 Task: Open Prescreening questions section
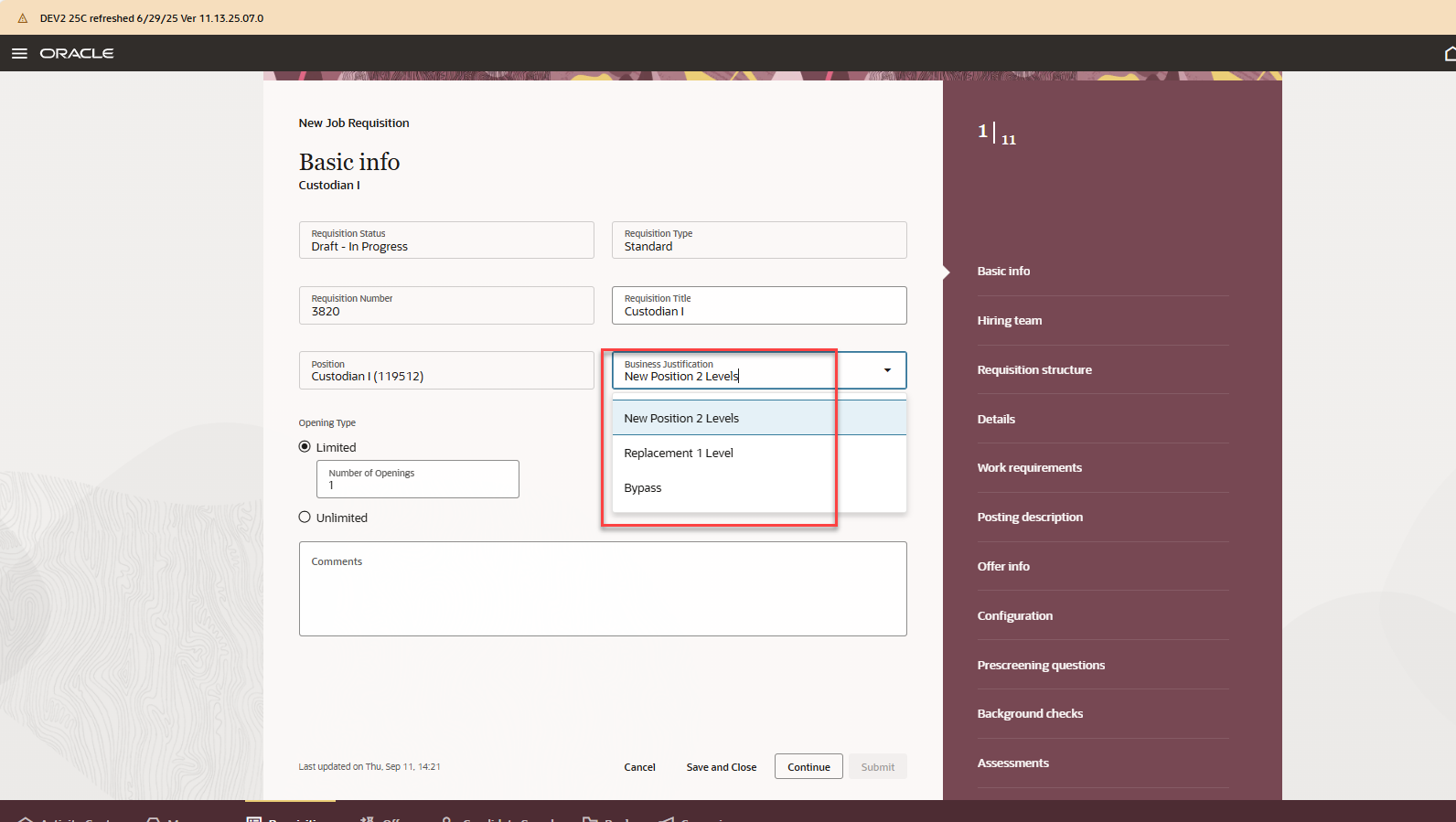(x=1041, y=665)
